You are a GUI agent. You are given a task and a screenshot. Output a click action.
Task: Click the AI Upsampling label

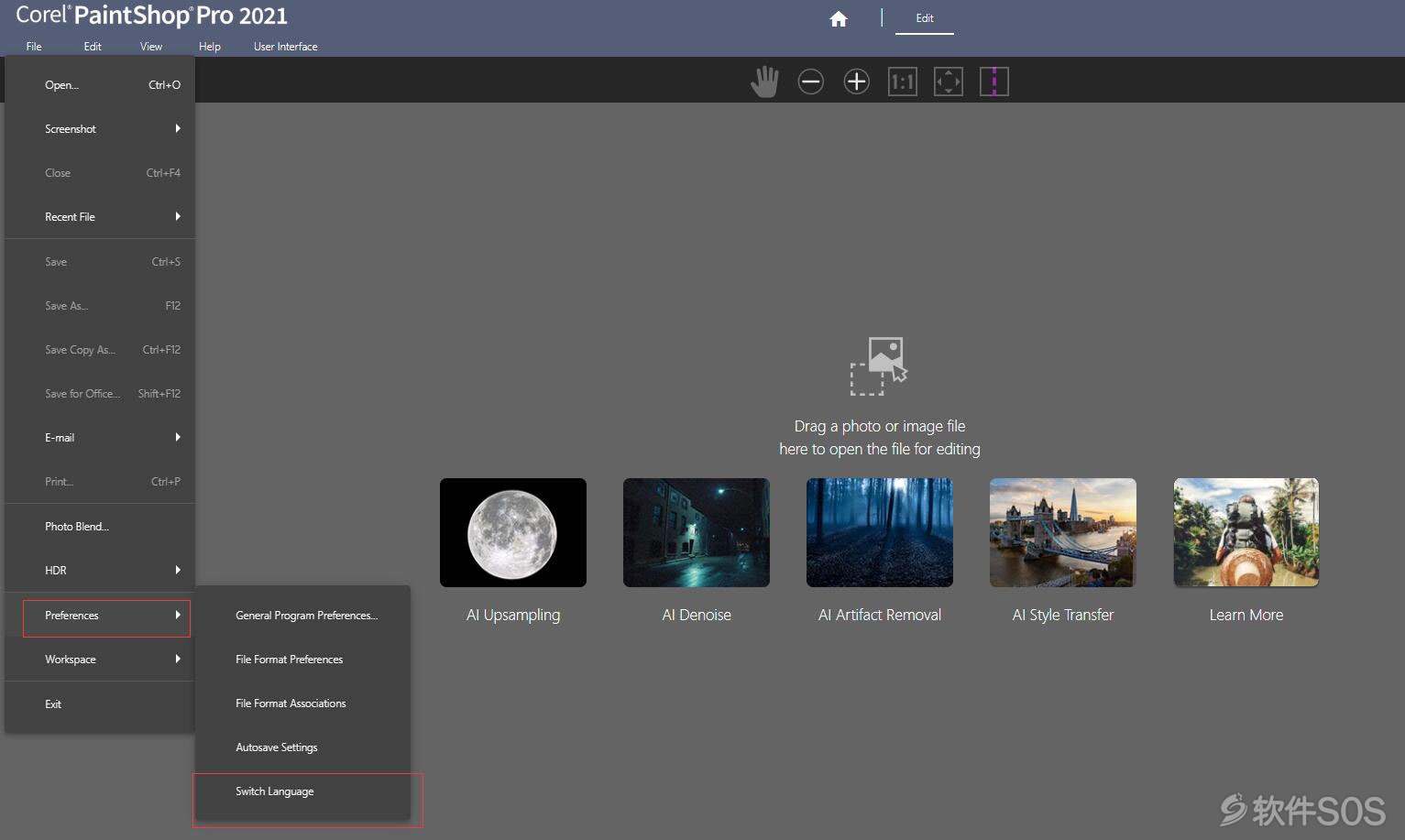click(x=513, y=616)
